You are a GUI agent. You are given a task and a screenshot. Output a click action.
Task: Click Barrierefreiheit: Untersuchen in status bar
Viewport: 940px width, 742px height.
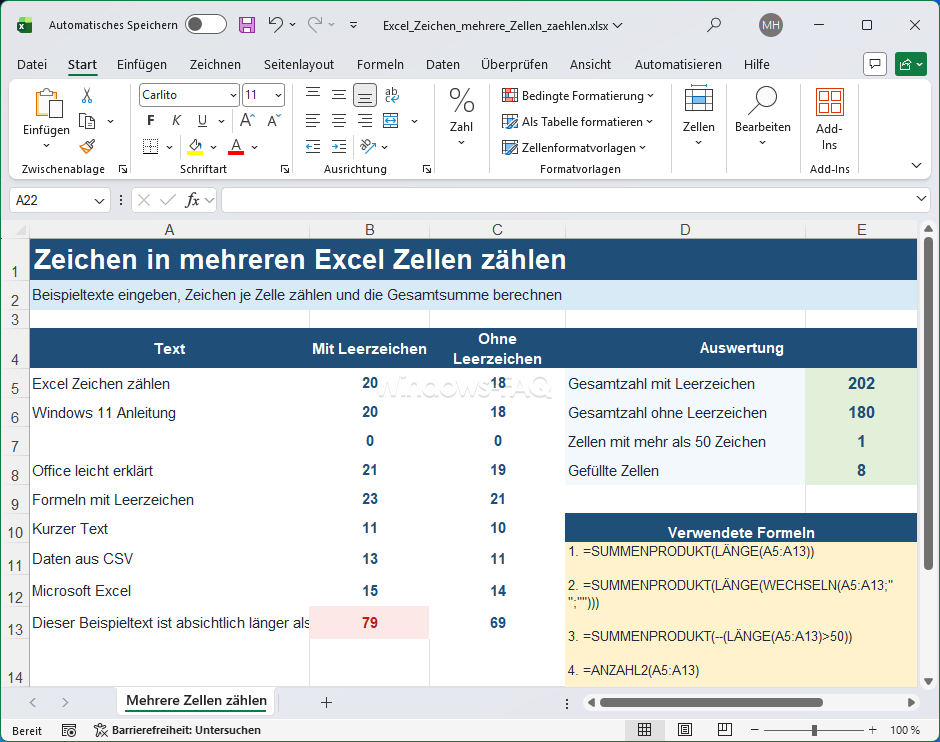(177, 730)
